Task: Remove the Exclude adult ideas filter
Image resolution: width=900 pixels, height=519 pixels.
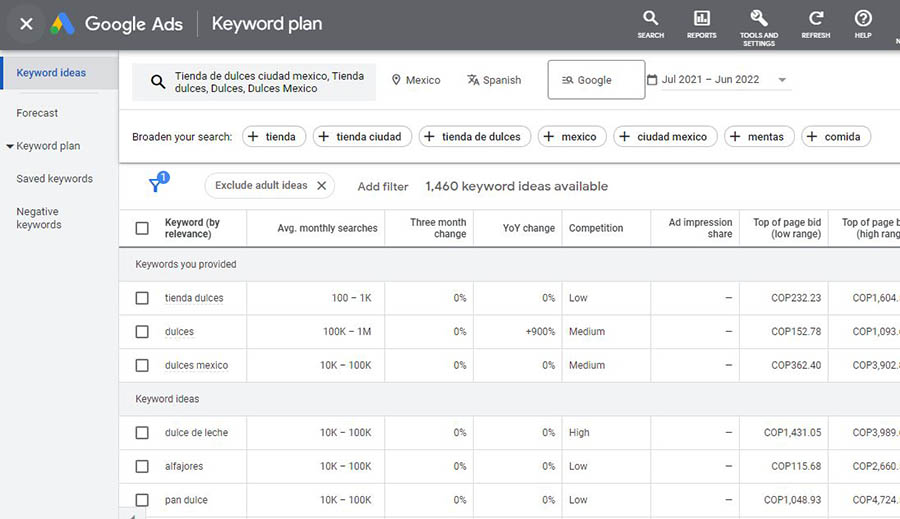Action: tap(321, 185)
